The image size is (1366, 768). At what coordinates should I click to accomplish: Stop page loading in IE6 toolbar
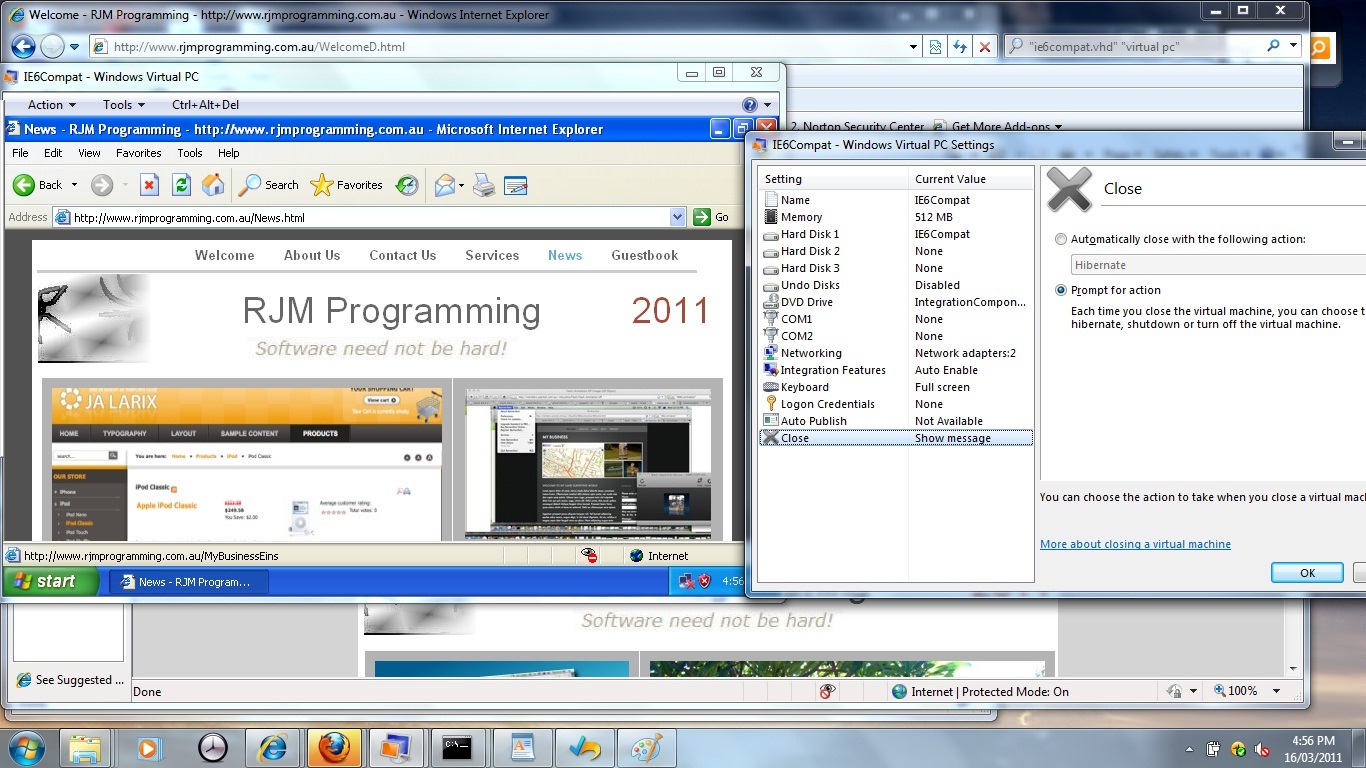point(149,185)
